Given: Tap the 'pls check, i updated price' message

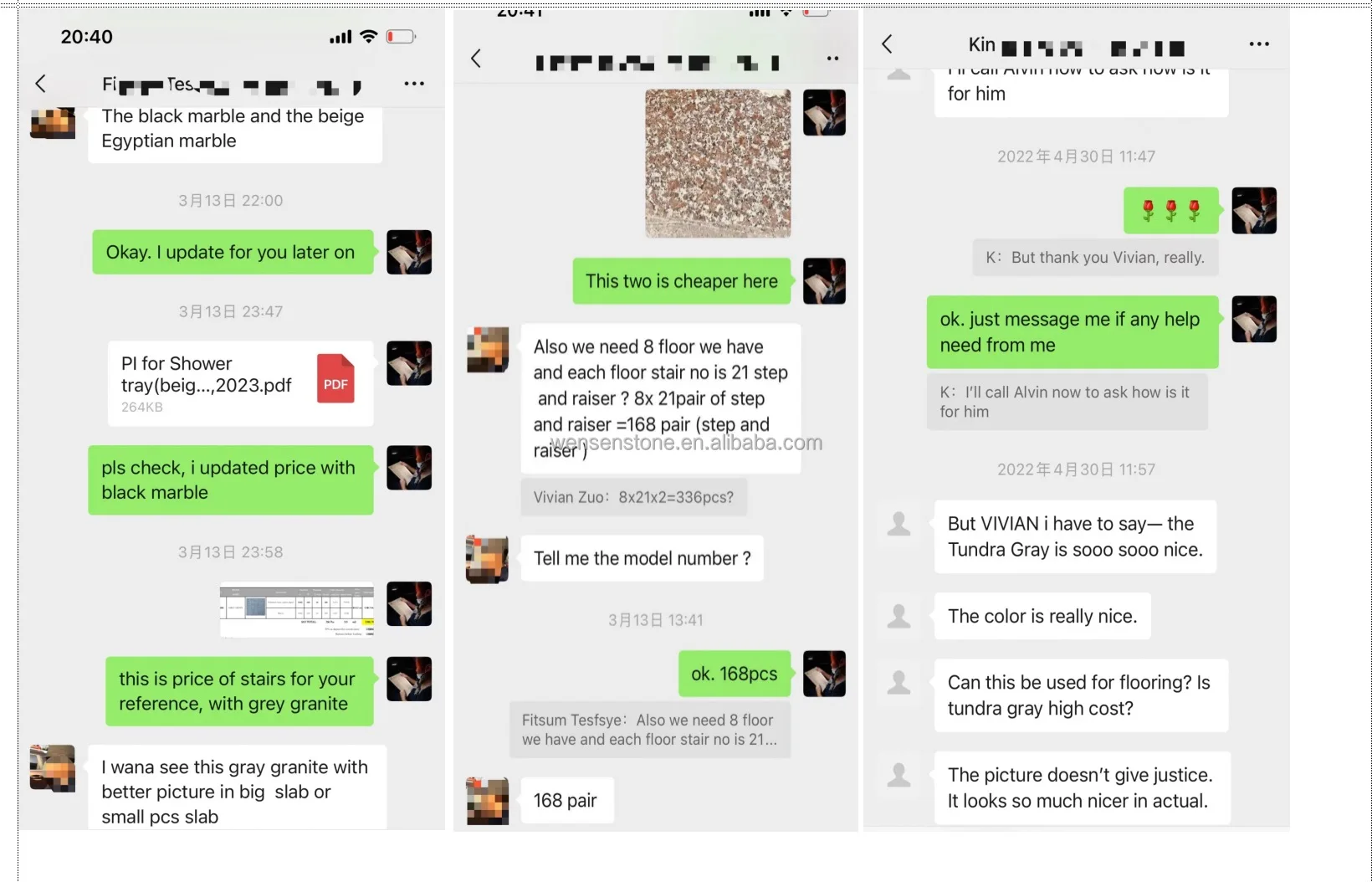Looking at the screenshot, I should point(231,480).
